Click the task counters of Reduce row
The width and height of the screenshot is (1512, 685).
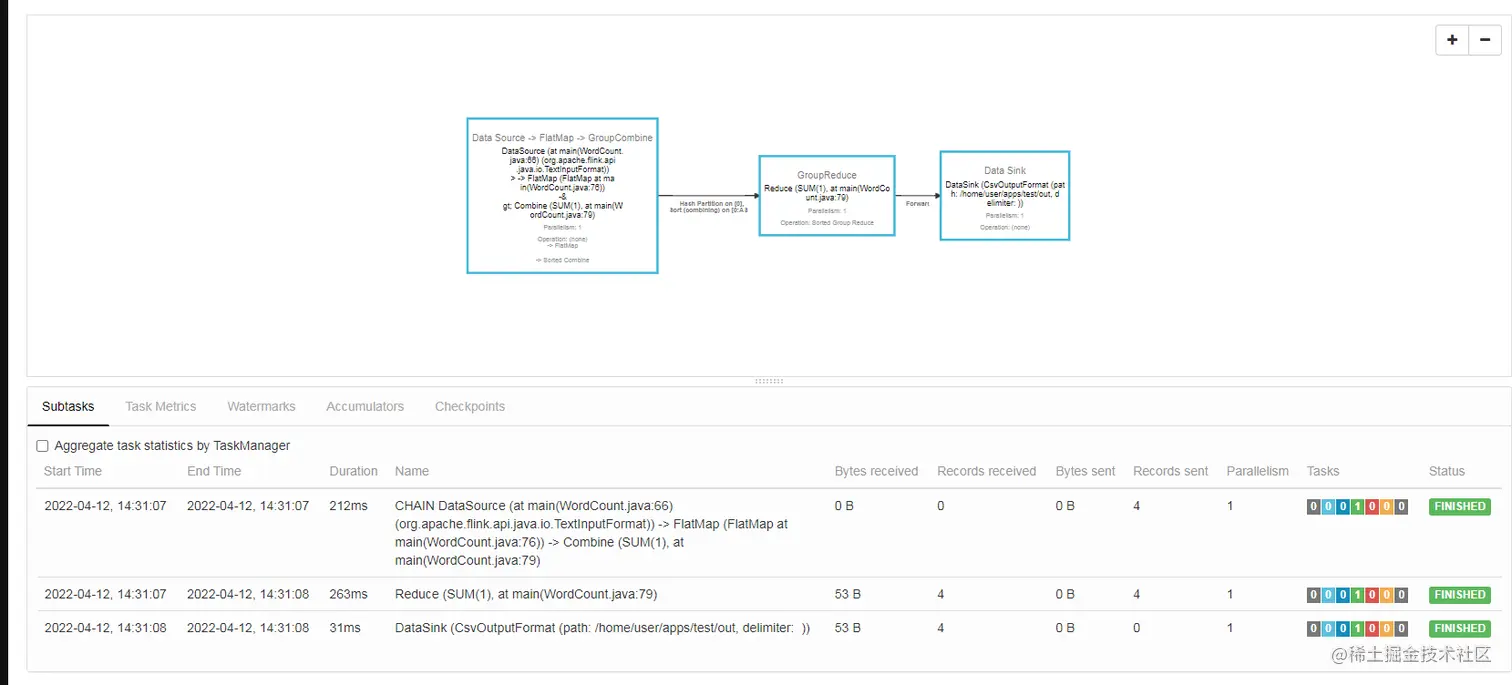pos(1357,594)
